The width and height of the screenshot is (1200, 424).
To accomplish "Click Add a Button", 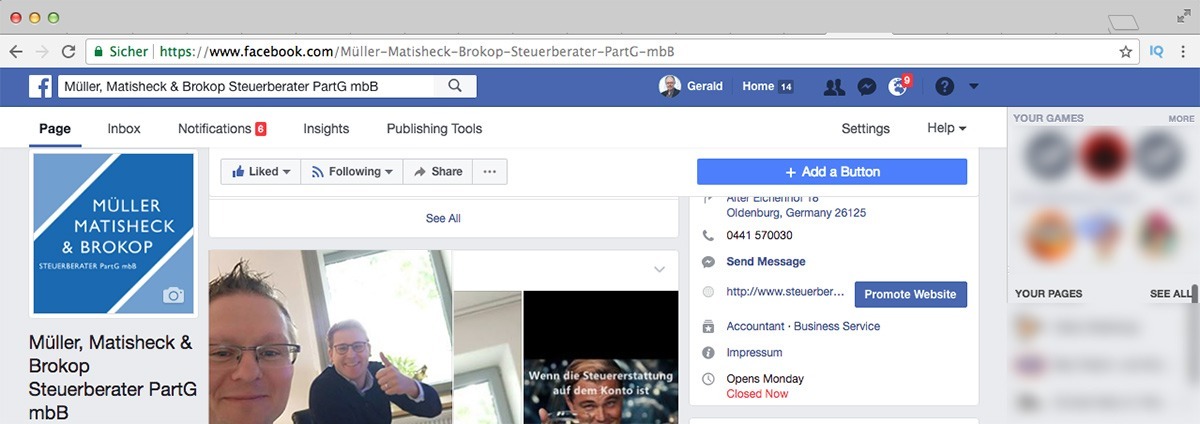I will 832,171.
